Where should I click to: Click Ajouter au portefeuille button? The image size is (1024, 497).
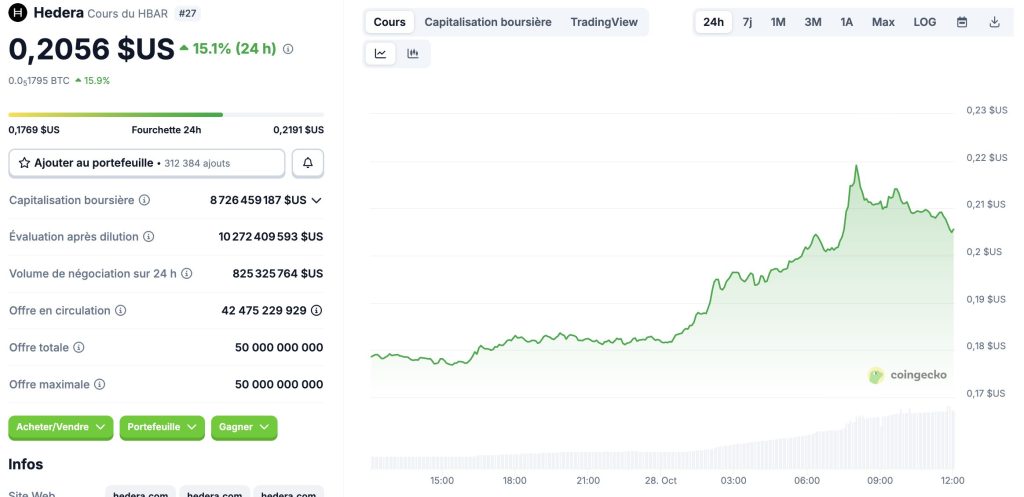[x=146, y=162]
